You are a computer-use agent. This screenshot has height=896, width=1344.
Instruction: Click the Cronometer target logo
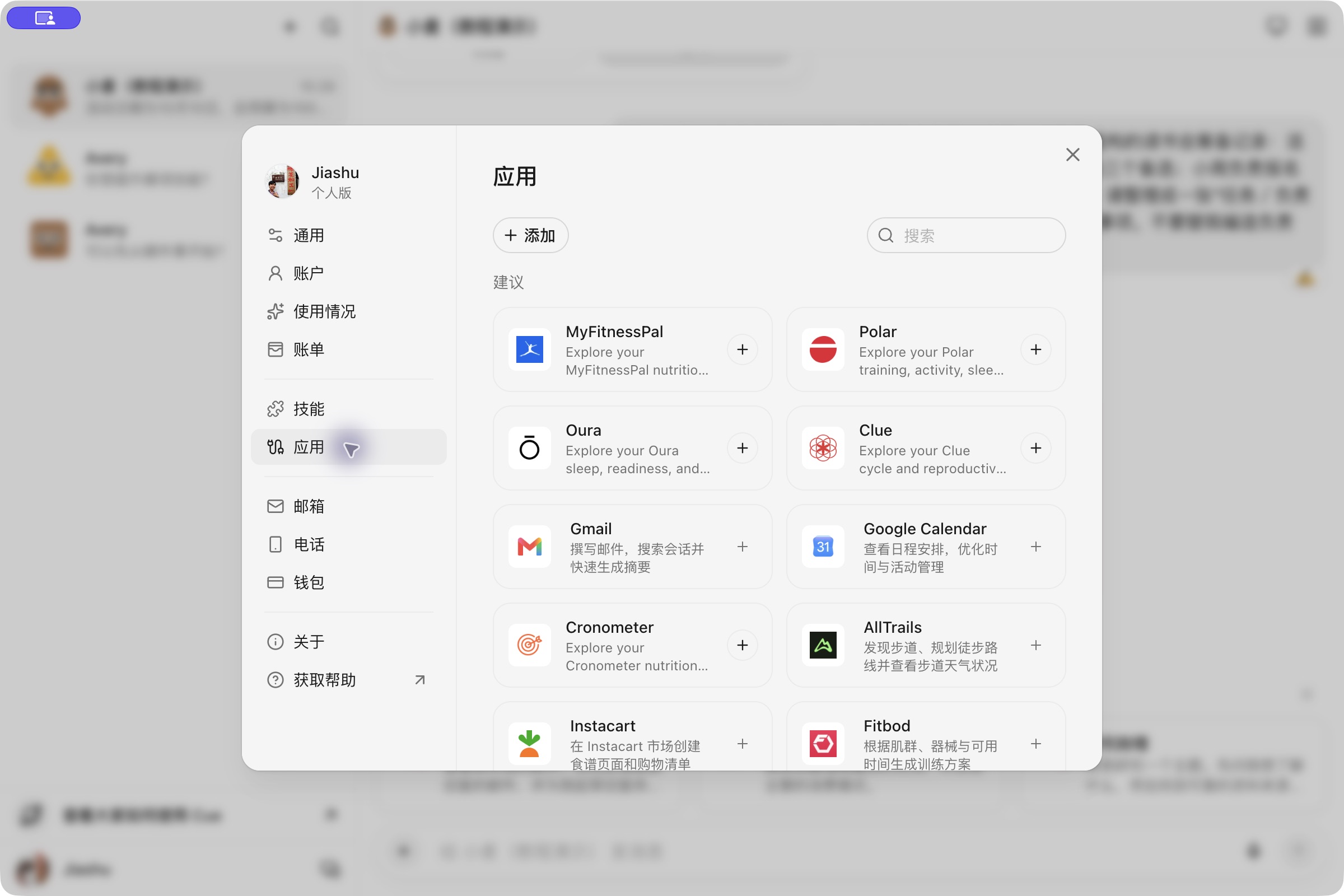coord(529,645)
